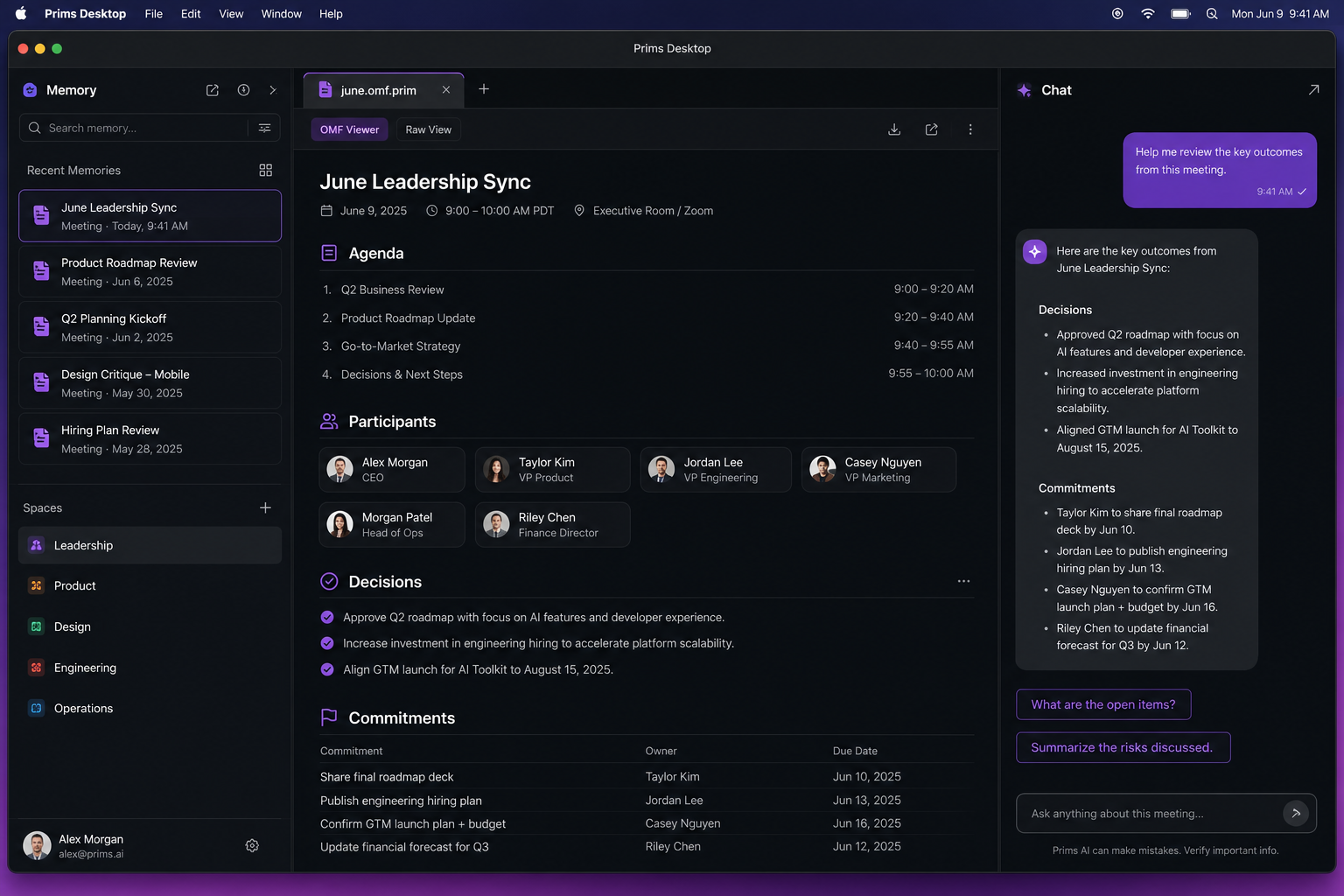The image size is (1344, 896).
Task: Open search filter options icon
Action: pos(264,128)
